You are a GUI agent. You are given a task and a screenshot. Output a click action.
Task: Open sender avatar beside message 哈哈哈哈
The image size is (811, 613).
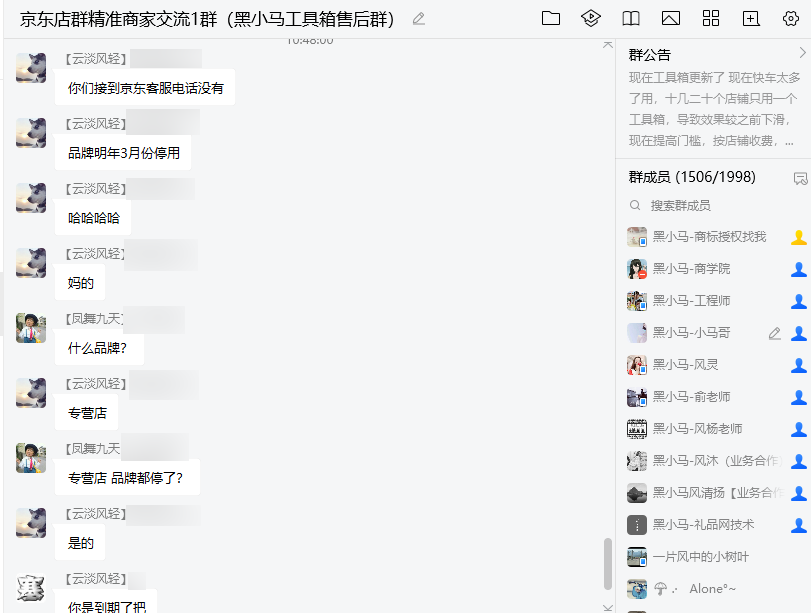[31, 198]
